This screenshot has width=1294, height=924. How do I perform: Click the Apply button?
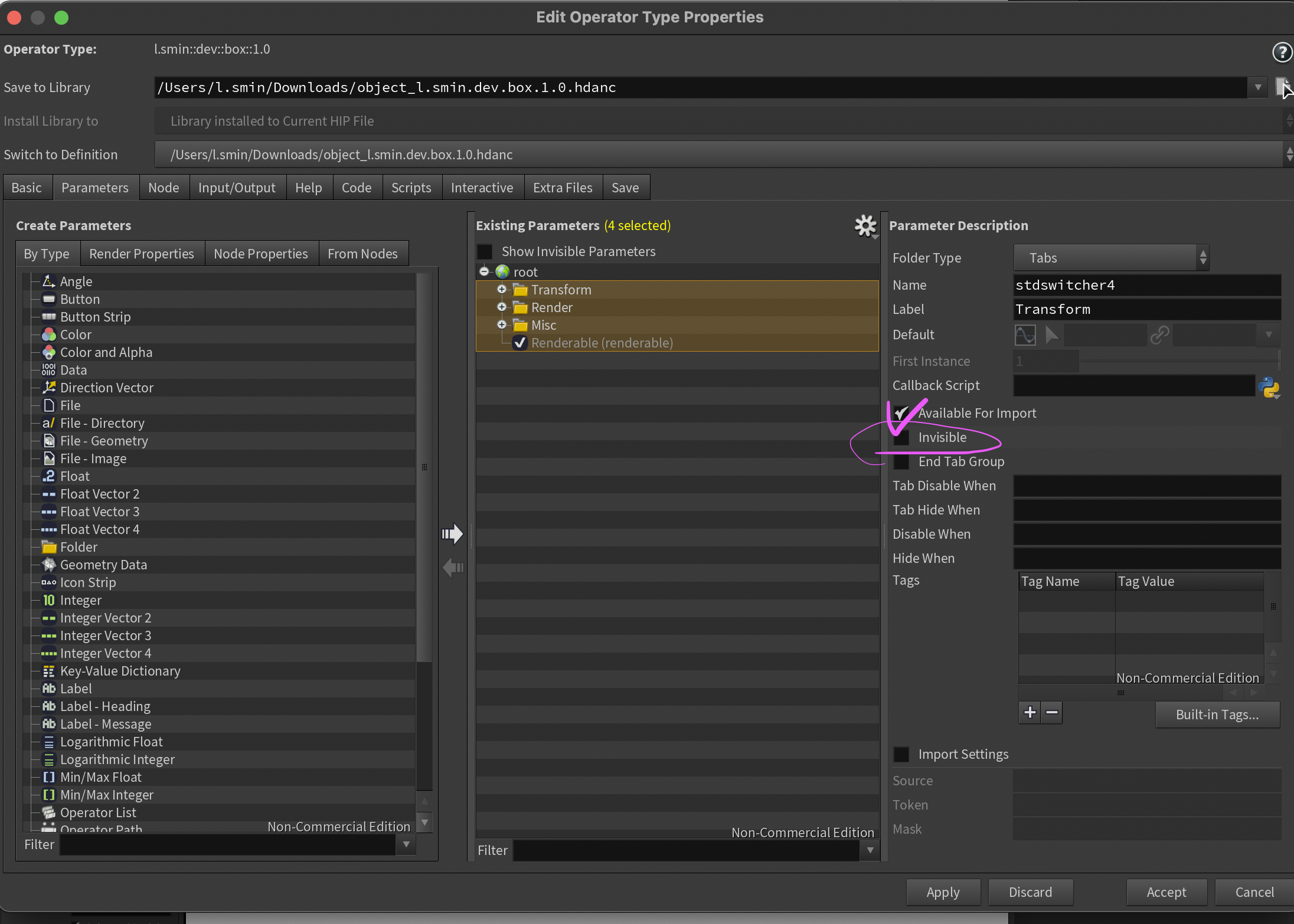tap(943, 892)
